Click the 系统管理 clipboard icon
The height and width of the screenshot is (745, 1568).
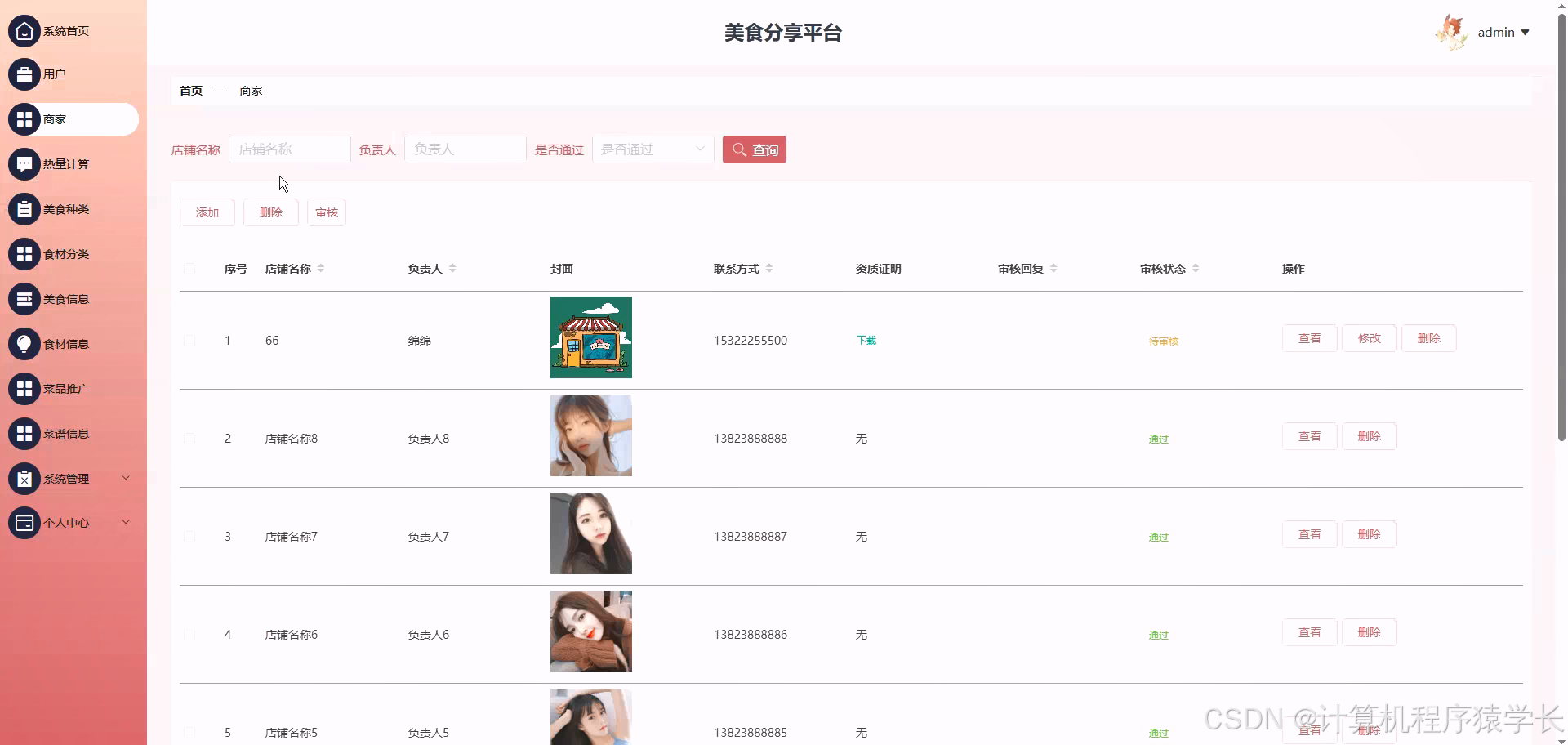pos(24,479)
